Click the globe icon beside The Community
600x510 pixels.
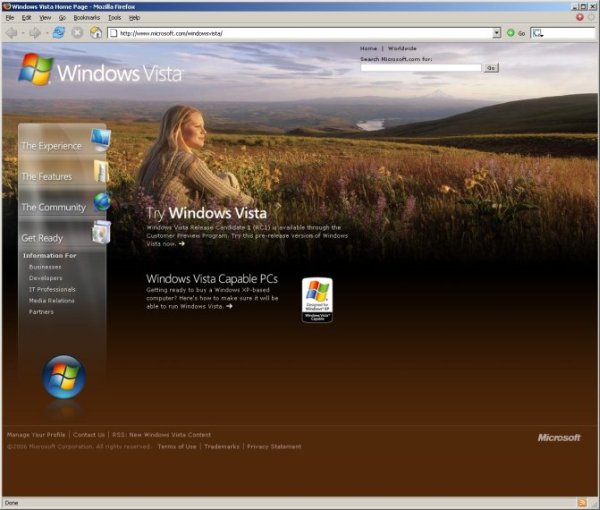(103, 201)
